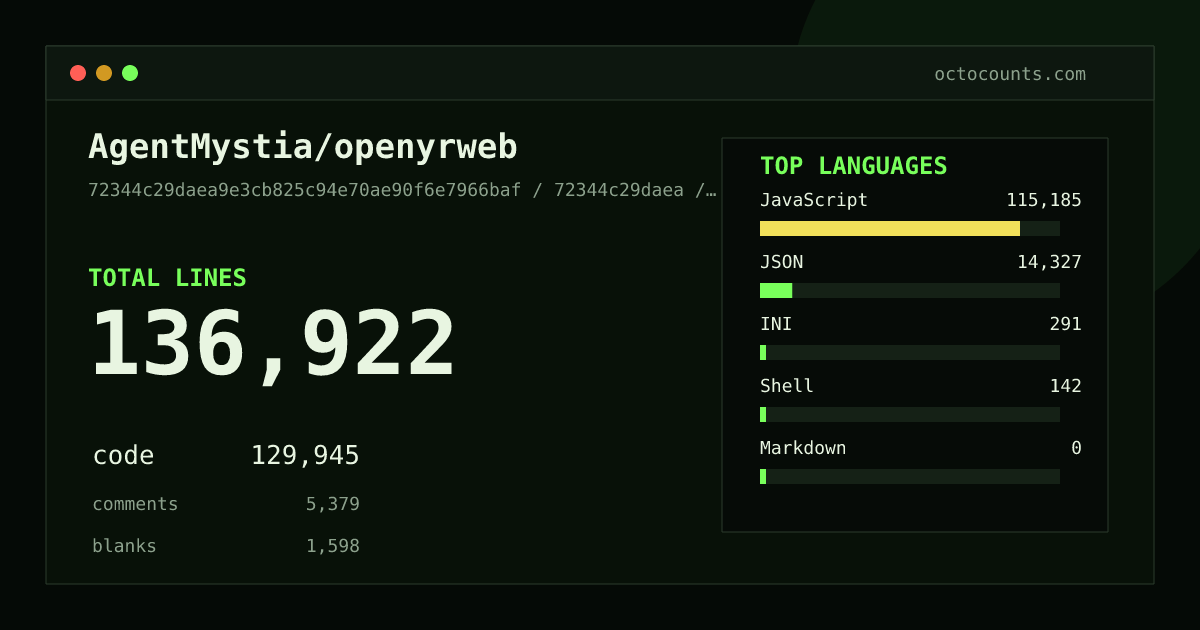Click the TOTAL LINES label
Viewport: 1200px width, 630px height.
167,278
